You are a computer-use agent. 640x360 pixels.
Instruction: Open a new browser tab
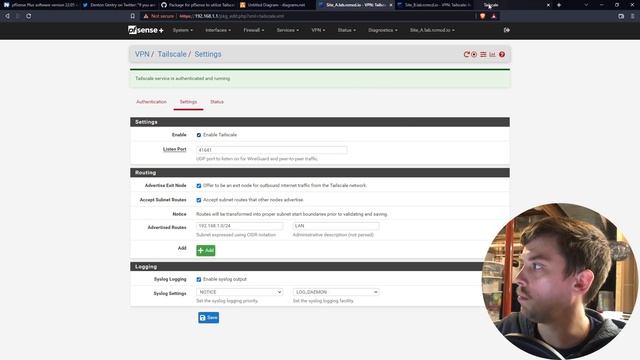coord(559,5)
